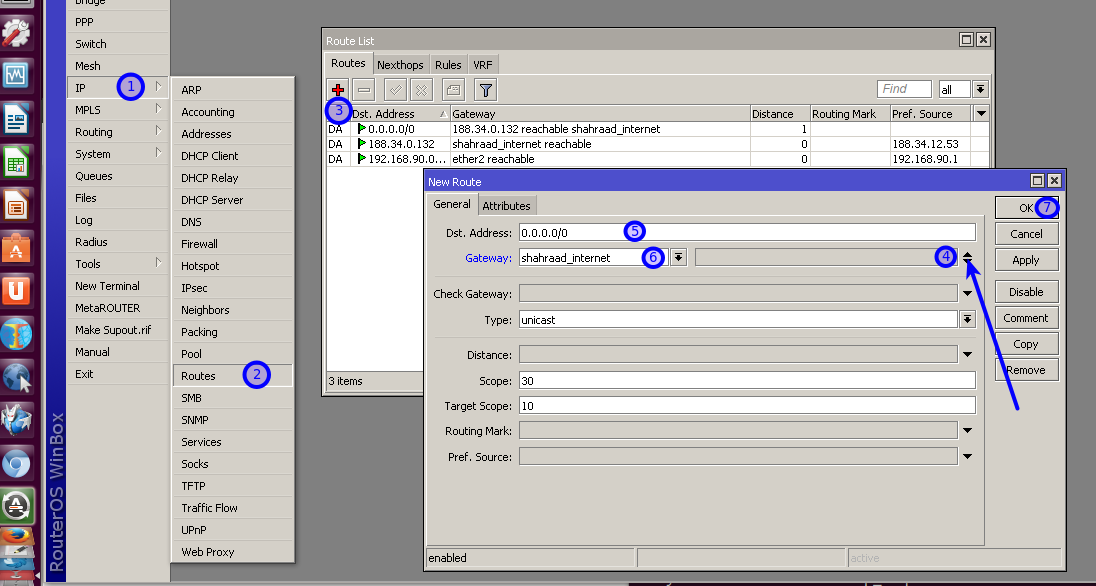
Task: Click the red plus add route icon
Action: coord(338,90)
